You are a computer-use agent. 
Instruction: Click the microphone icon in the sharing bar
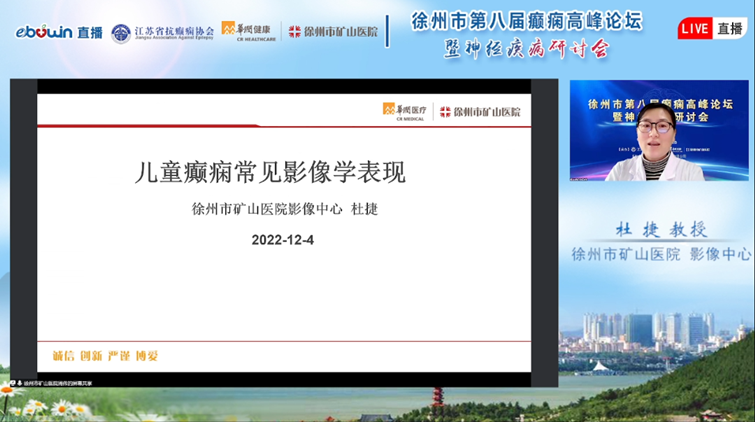(x=19, y=382)
